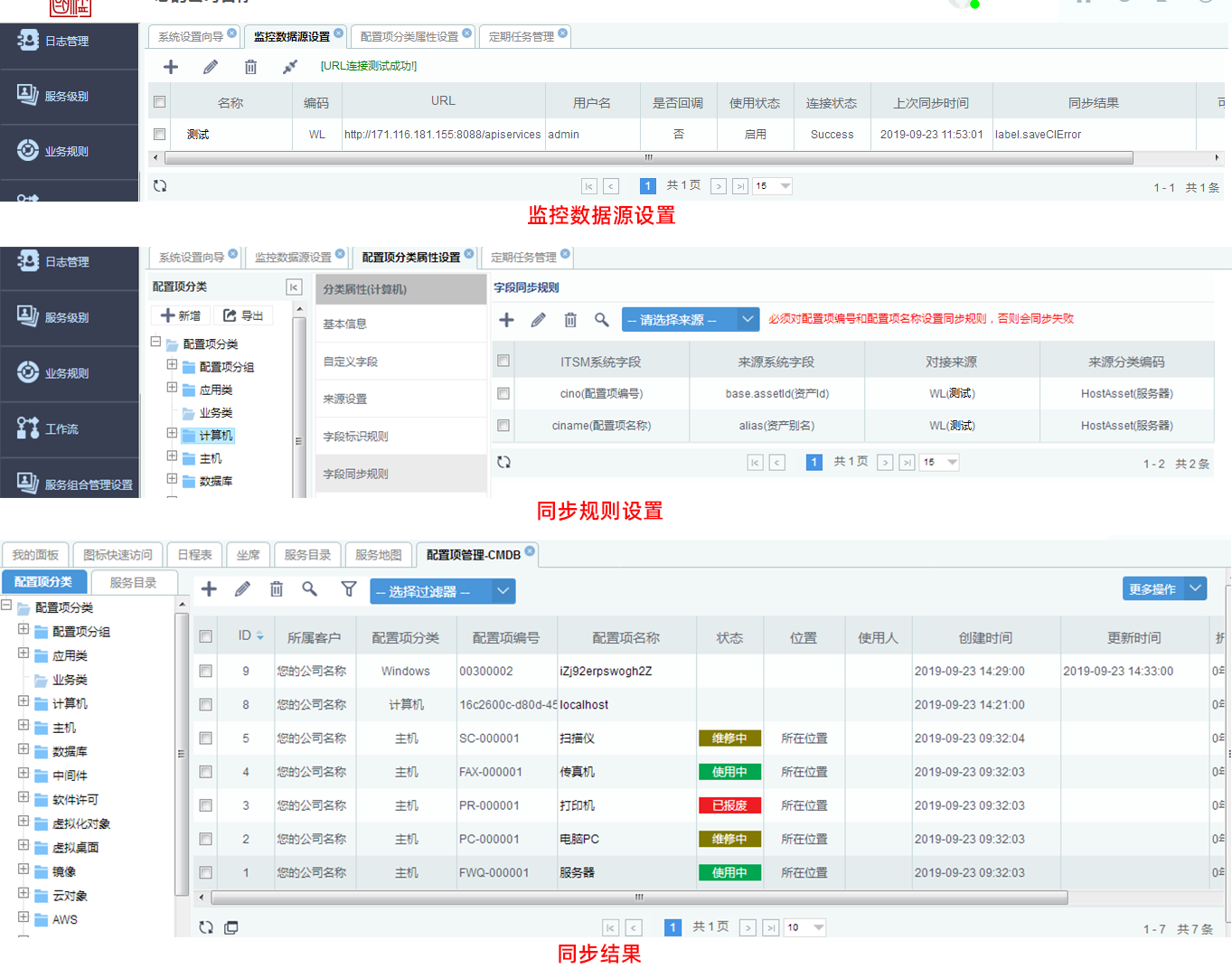The image size is (1232, 978).
Task: Tick select-all checkbox in sync rule table
Action: click(503, 361)
